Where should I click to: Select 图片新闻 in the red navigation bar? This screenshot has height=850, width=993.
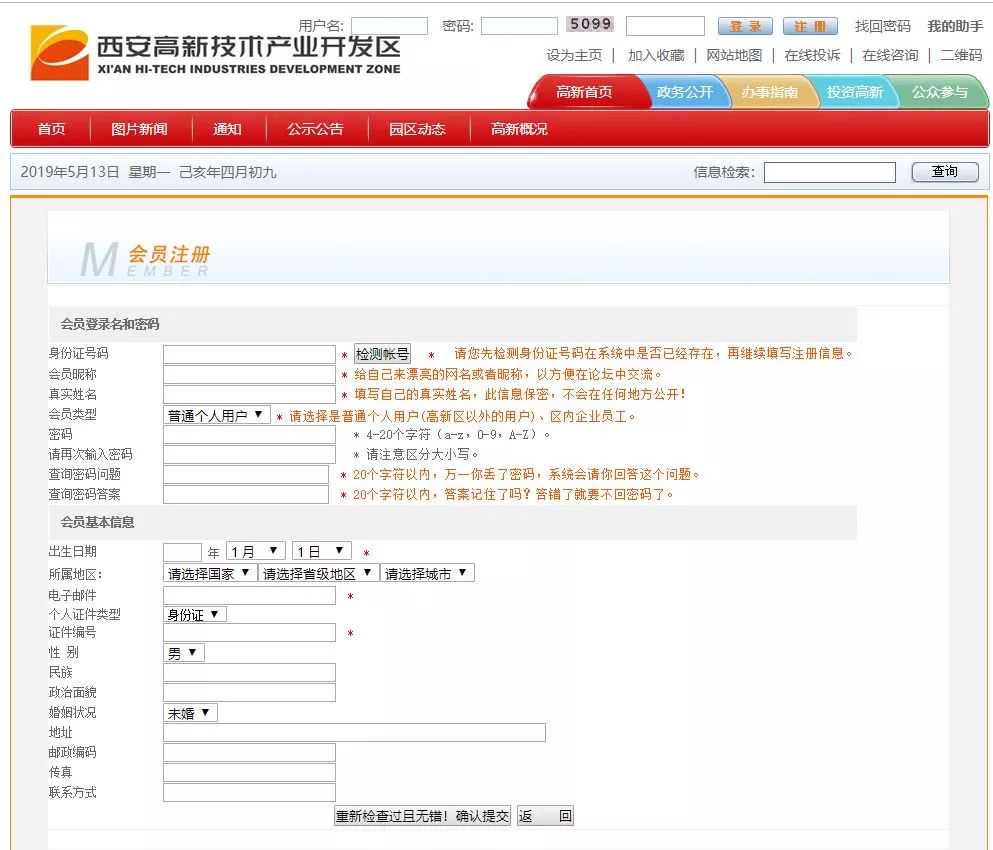tap(139, 129)
